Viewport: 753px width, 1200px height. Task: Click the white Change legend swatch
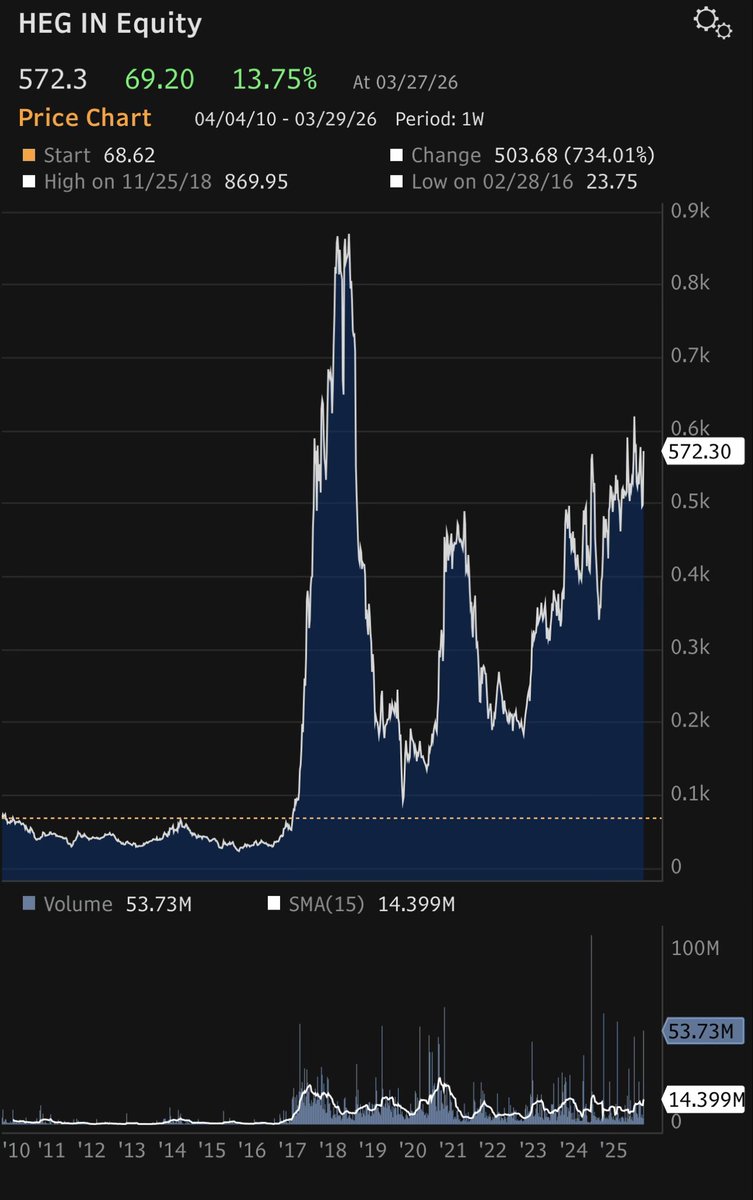point(396,156)
